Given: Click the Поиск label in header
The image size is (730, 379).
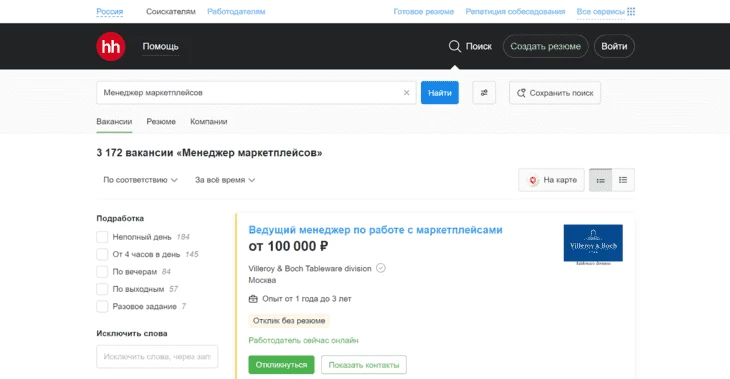Looking at the screenshot, I should 479,46.
